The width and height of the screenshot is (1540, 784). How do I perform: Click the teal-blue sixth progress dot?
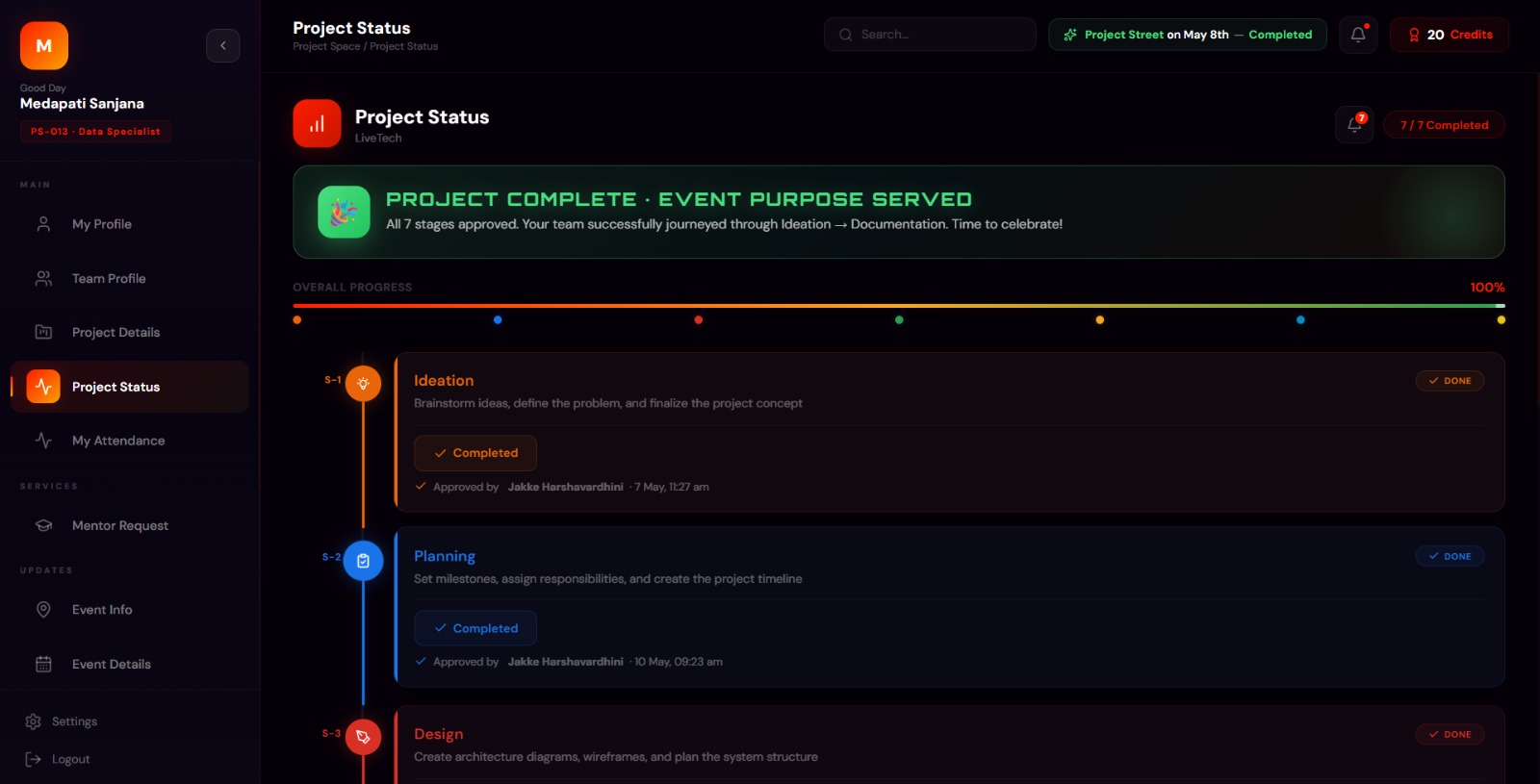(1300, 320)
